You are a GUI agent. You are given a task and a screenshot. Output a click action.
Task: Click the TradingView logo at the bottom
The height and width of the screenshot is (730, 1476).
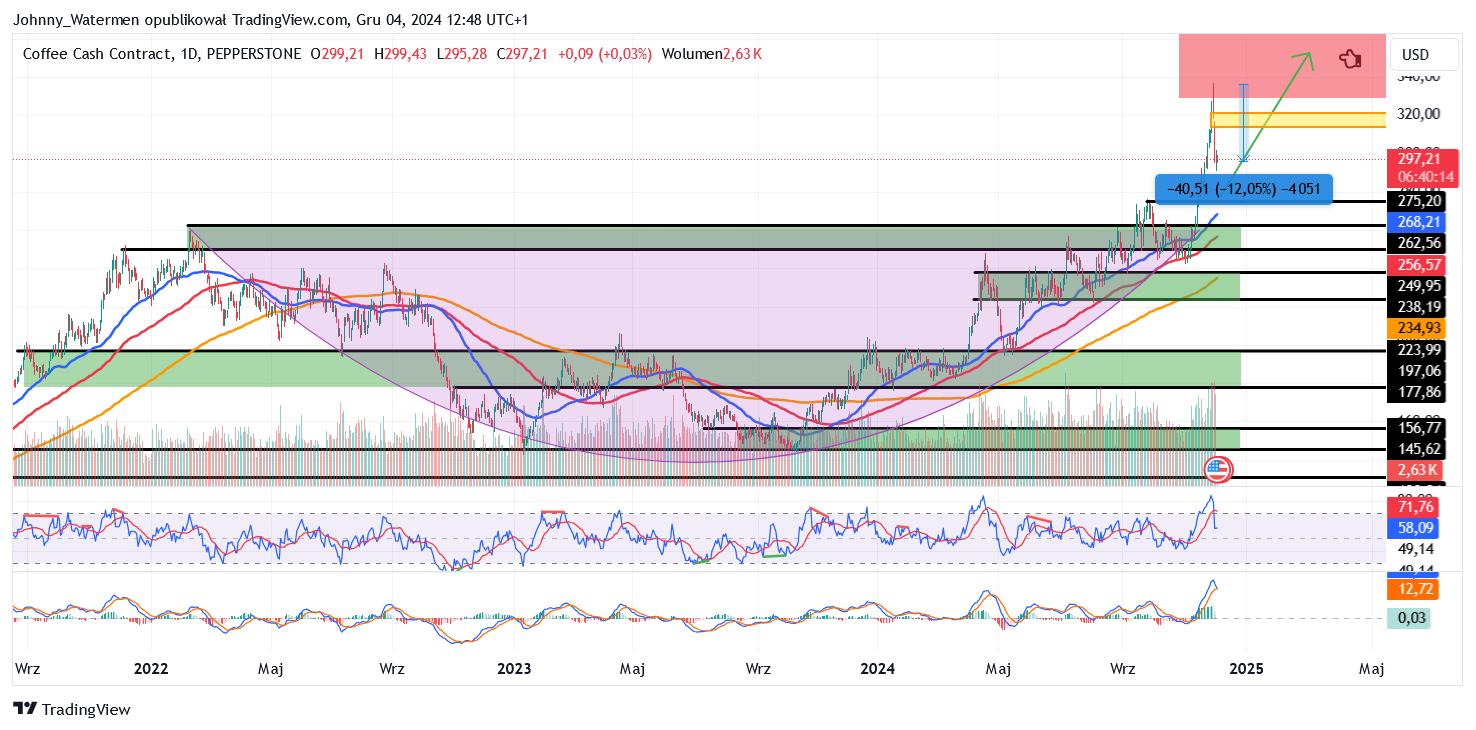72,709
